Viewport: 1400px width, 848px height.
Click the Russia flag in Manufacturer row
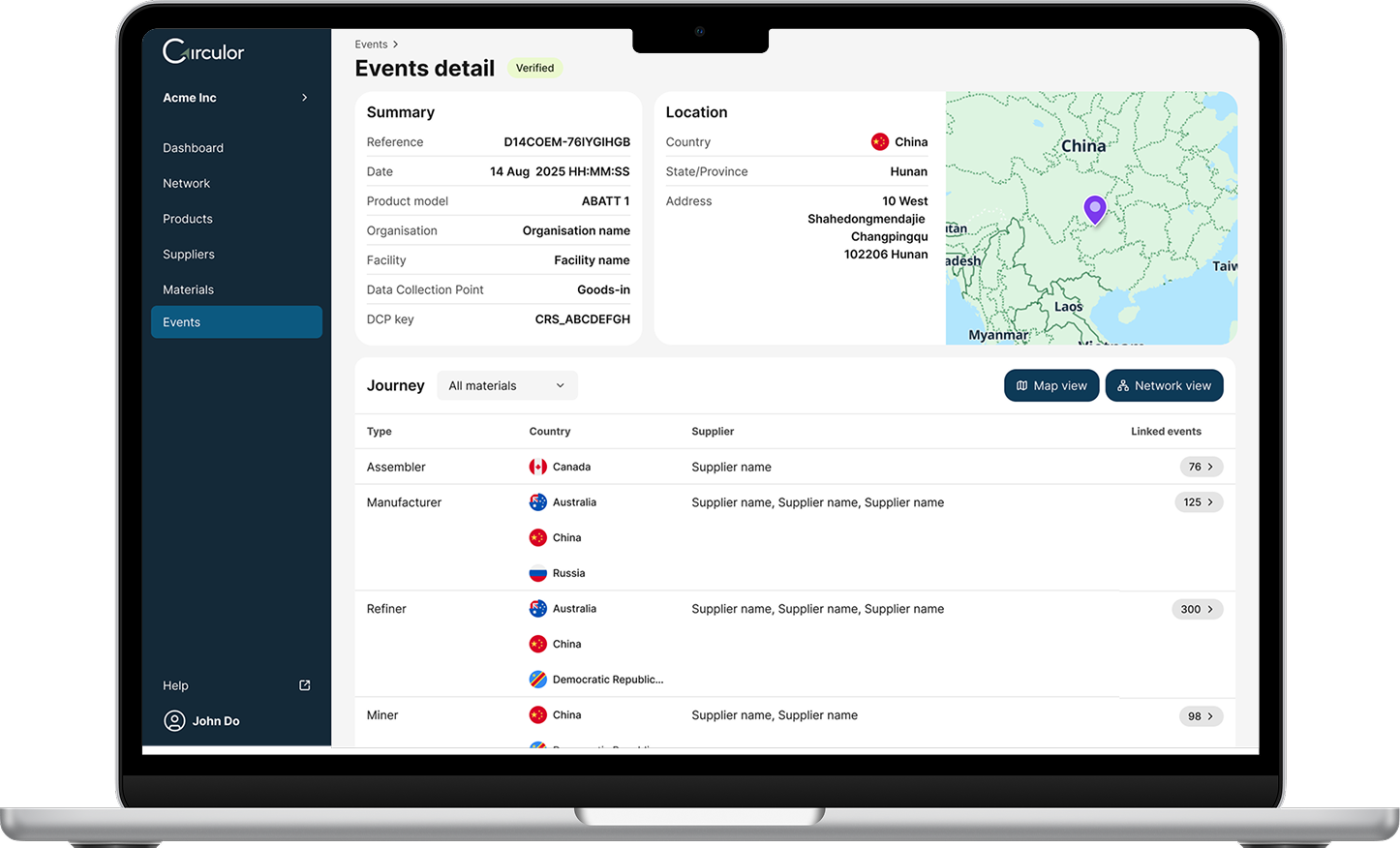[538, 573]
